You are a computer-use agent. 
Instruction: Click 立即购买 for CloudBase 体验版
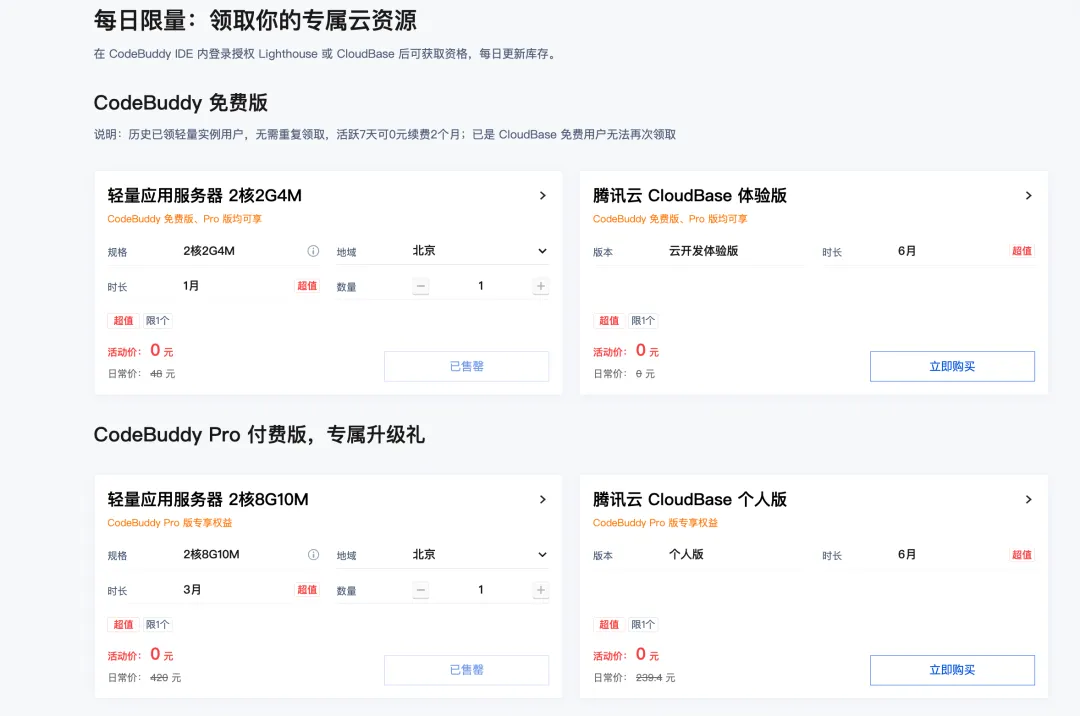coord(952,366)
